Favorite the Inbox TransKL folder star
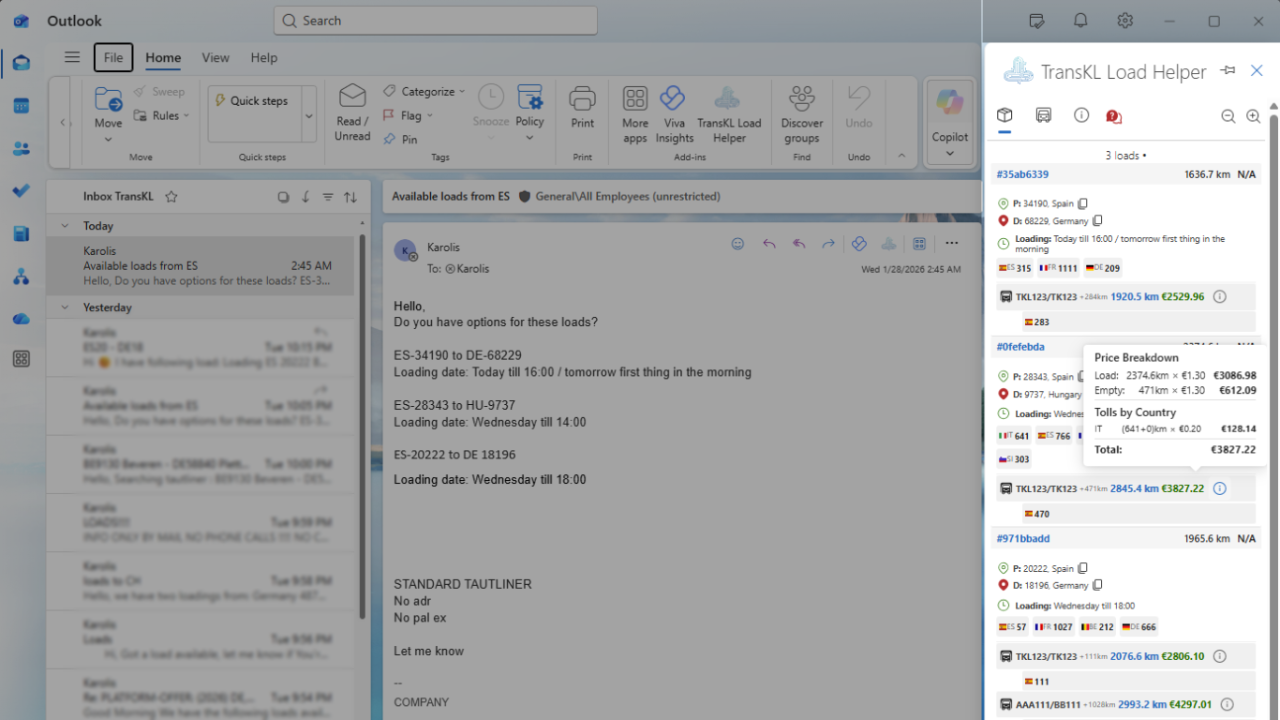This screenshot has width=1280, height=720. [x=171, y=197]
